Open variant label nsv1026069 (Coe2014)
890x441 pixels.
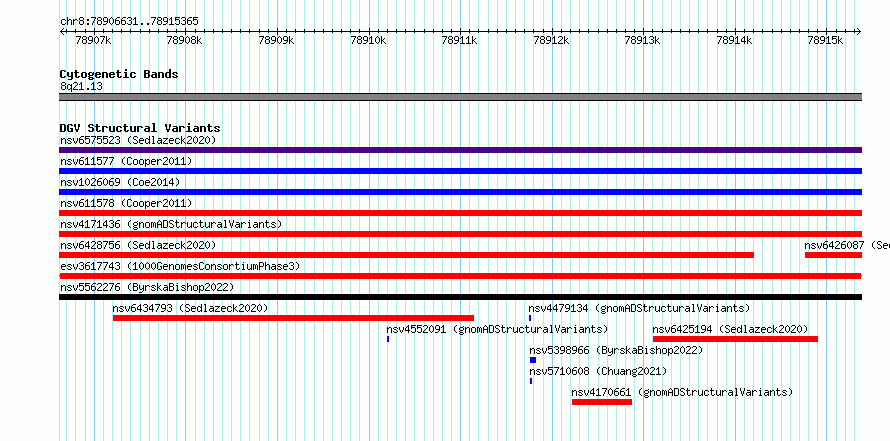click(120, 182)
